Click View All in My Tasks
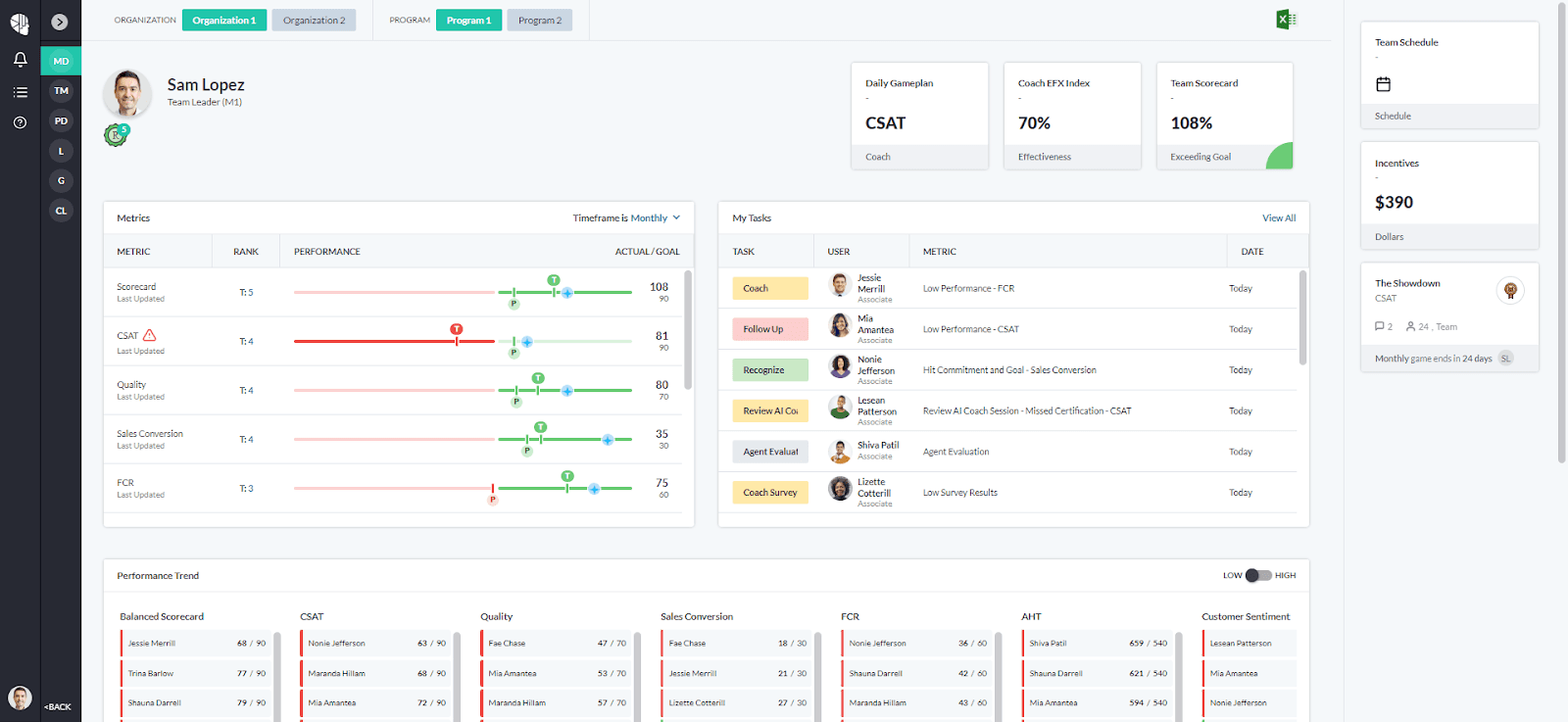Image resolution: width=1568 pixels, height=722 pixels. (1279, 217)
